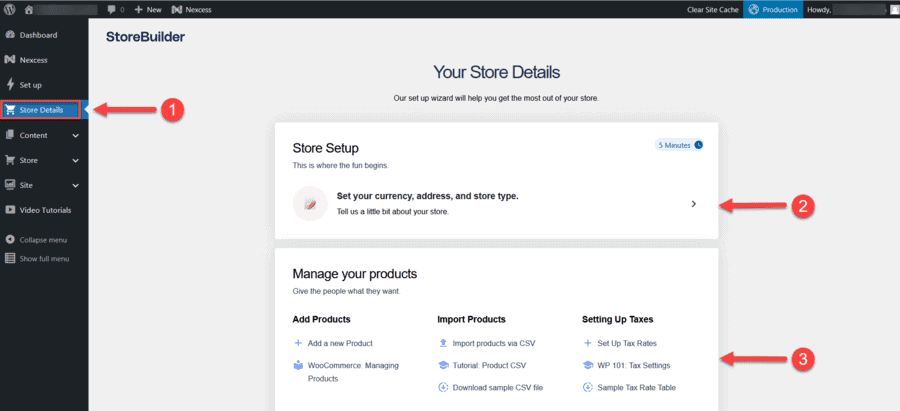Viewport: 900px width, 411px height.
Task: Expand the Content menu chevron
Action: [x=75, y=136]
